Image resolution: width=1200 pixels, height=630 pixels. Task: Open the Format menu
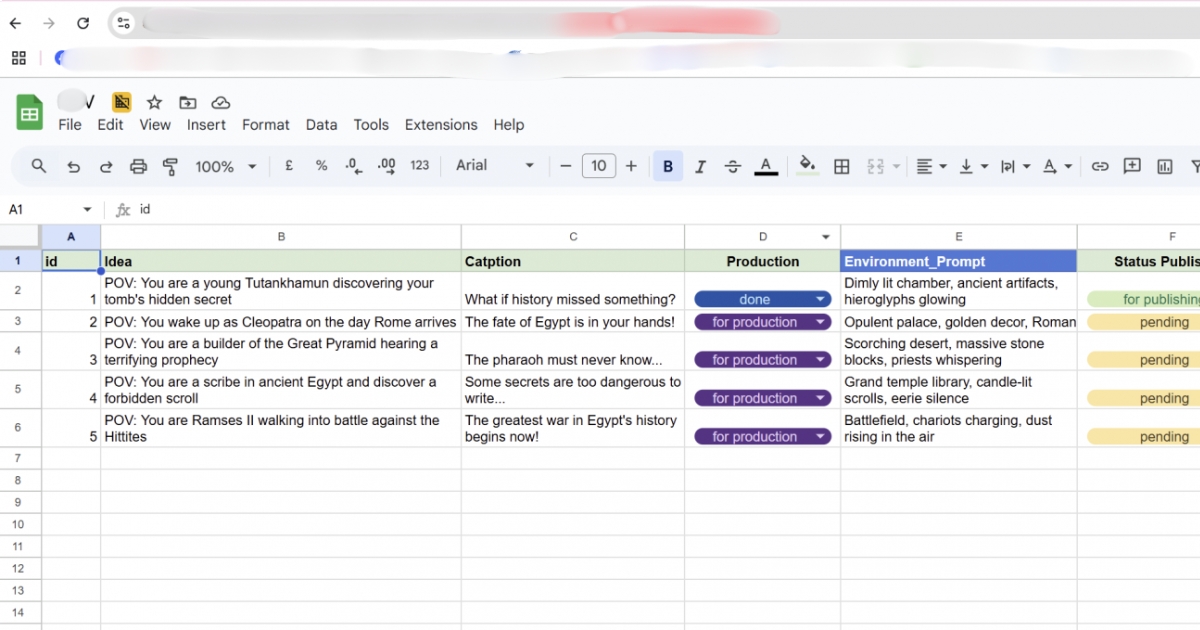265,124
